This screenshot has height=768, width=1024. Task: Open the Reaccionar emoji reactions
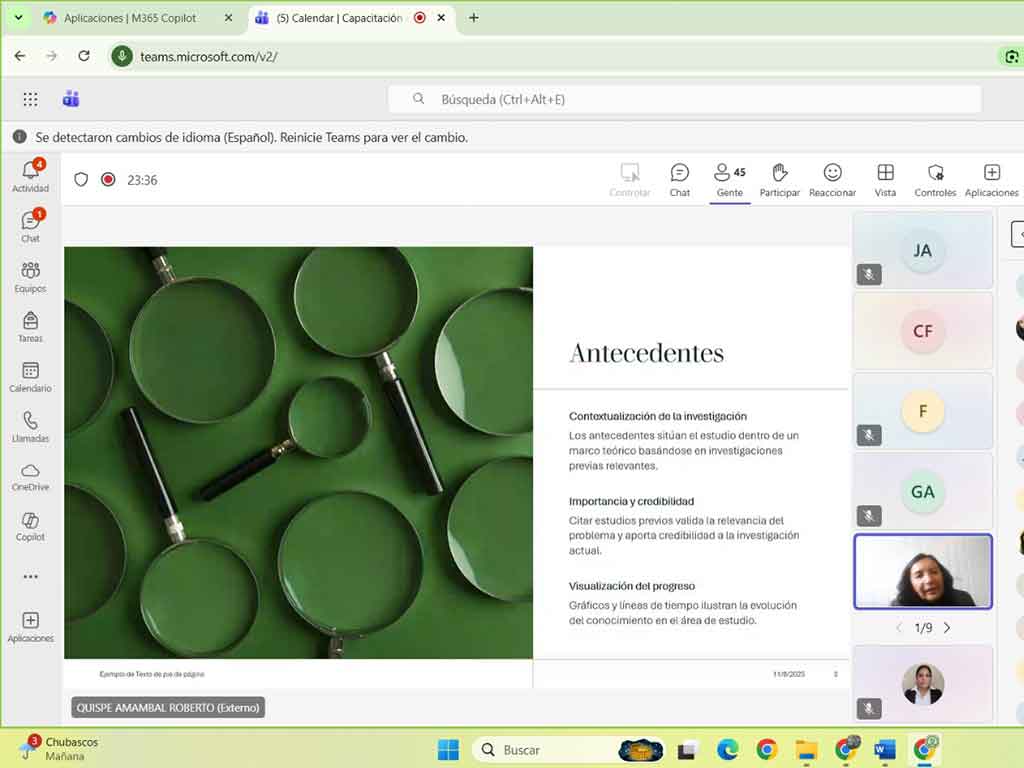point(832,180)
